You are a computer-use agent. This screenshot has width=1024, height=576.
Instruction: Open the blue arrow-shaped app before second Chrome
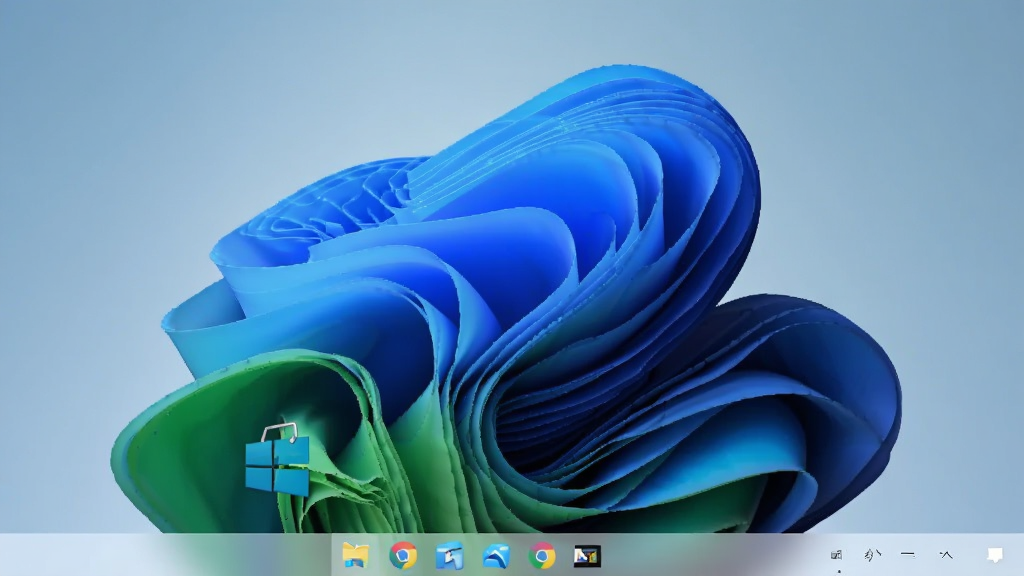click(496, 556)
